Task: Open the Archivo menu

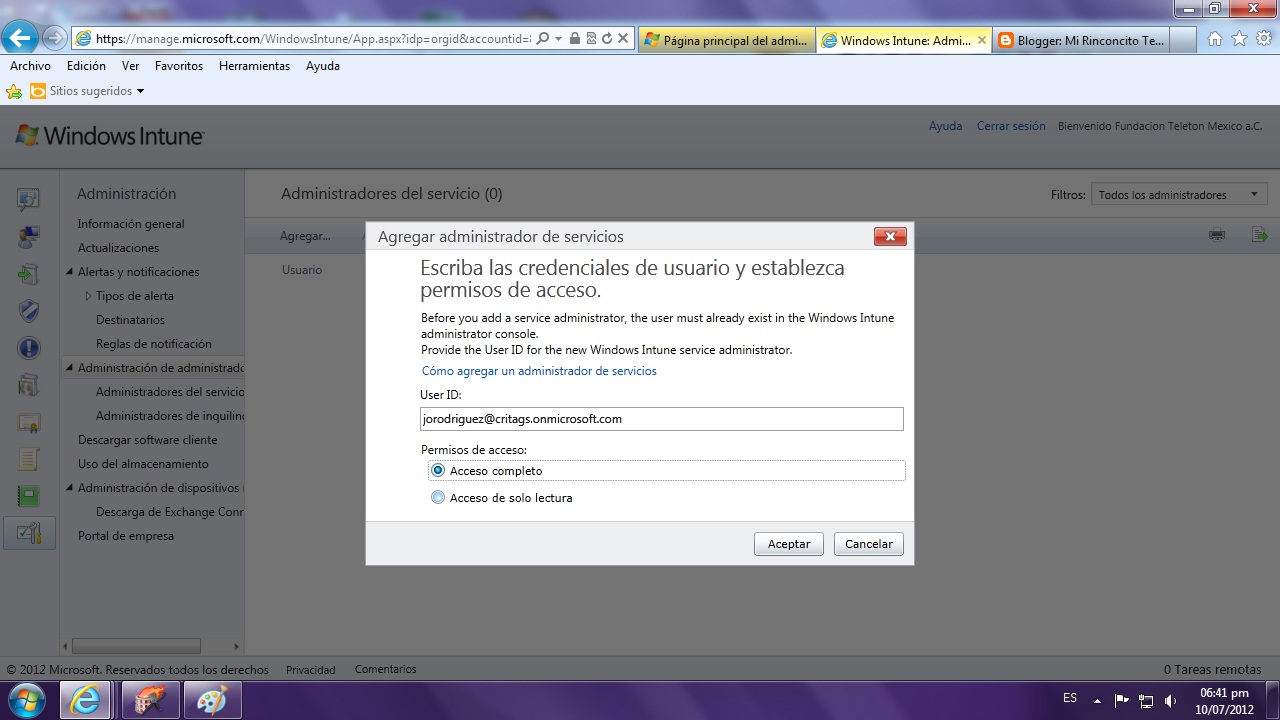Action: point(30,66)
